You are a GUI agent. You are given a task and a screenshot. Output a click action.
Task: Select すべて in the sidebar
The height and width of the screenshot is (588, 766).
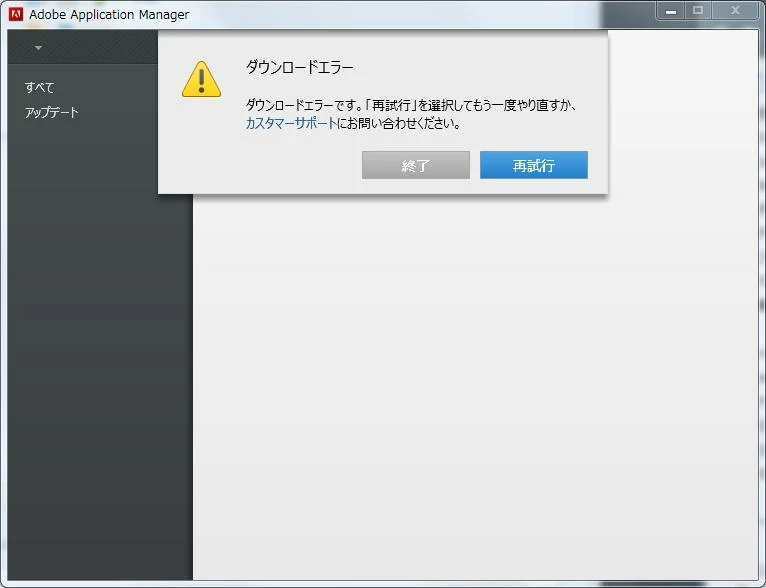coord(40,87)
